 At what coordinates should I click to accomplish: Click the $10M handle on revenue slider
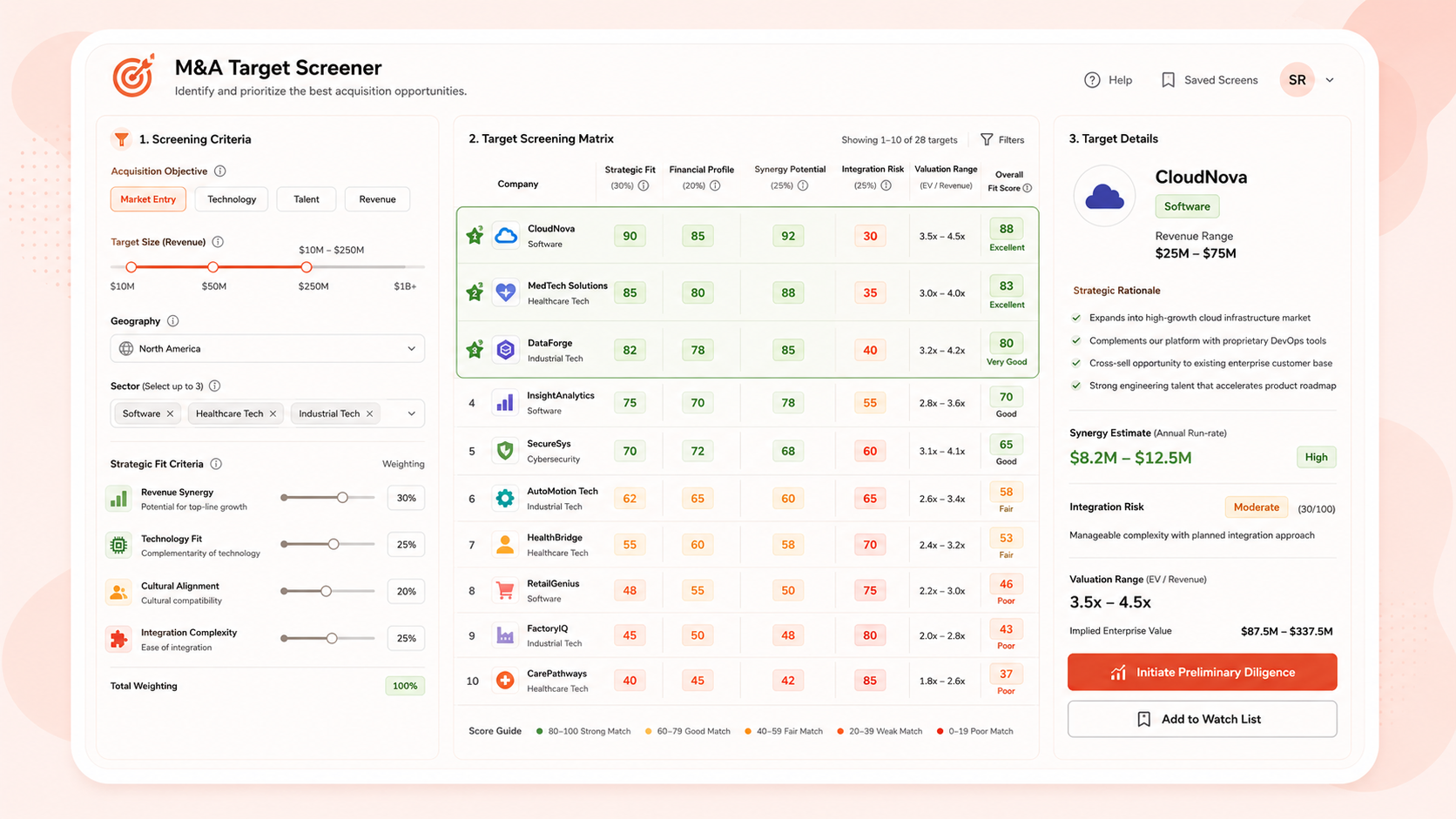click(131, 267)
